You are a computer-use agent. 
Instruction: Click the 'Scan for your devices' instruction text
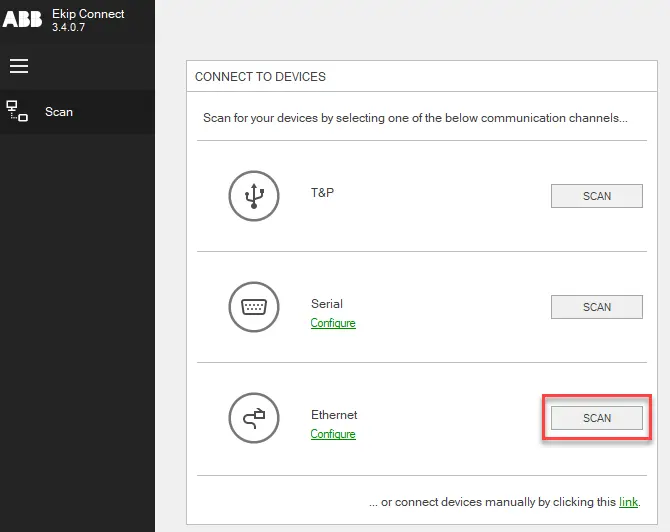pos(415,118)
